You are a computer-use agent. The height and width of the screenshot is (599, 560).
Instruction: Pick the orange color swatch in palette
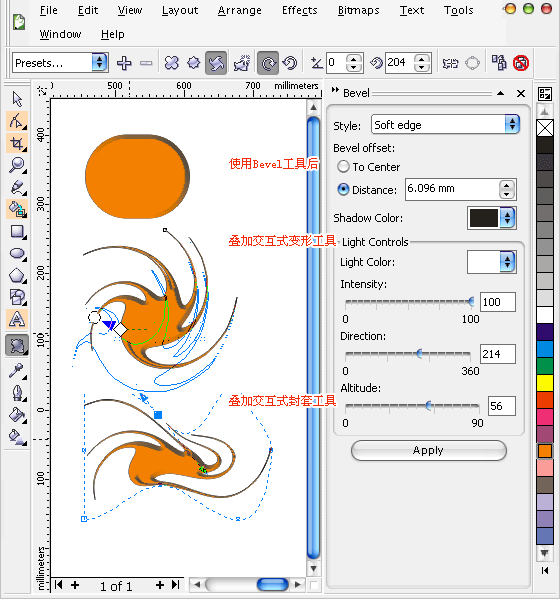545,451
